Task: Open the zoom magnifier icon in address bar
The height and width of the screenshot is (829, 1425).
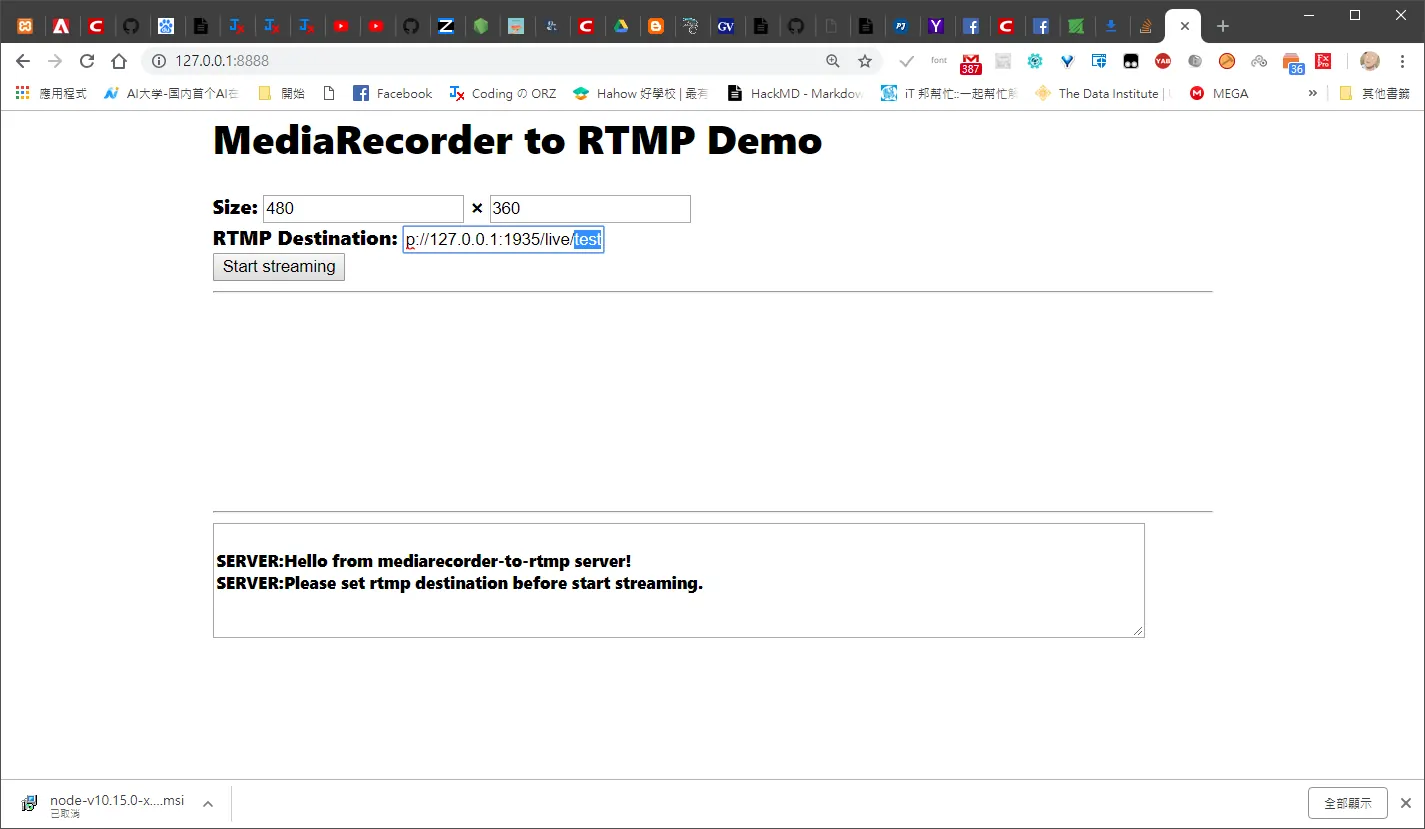Action: tap(833, 61)
